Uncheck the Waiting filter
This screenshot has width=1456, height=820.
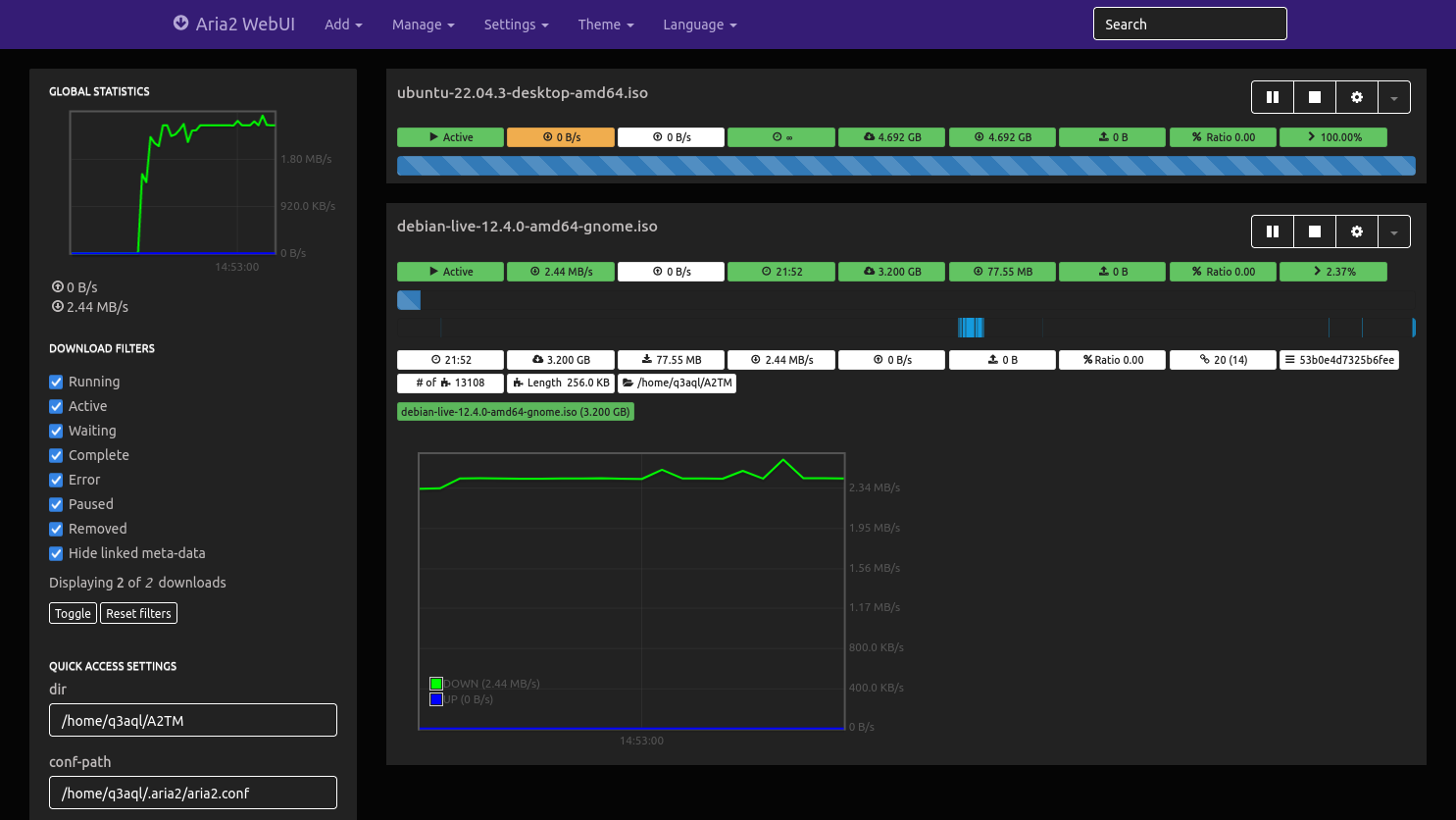coord(56,431)
